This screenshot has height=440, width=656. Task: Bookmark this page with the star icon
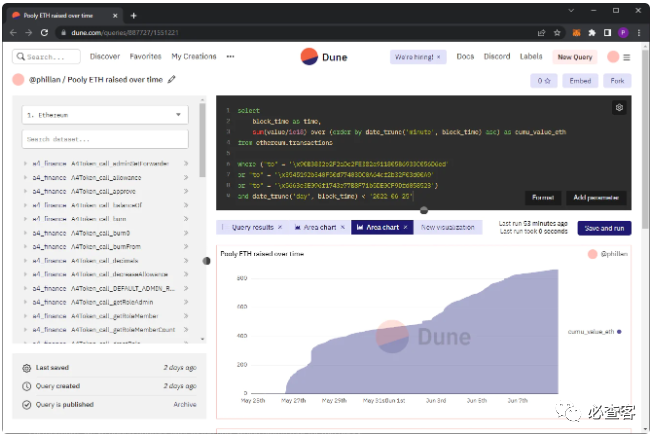tap(557, 33)
